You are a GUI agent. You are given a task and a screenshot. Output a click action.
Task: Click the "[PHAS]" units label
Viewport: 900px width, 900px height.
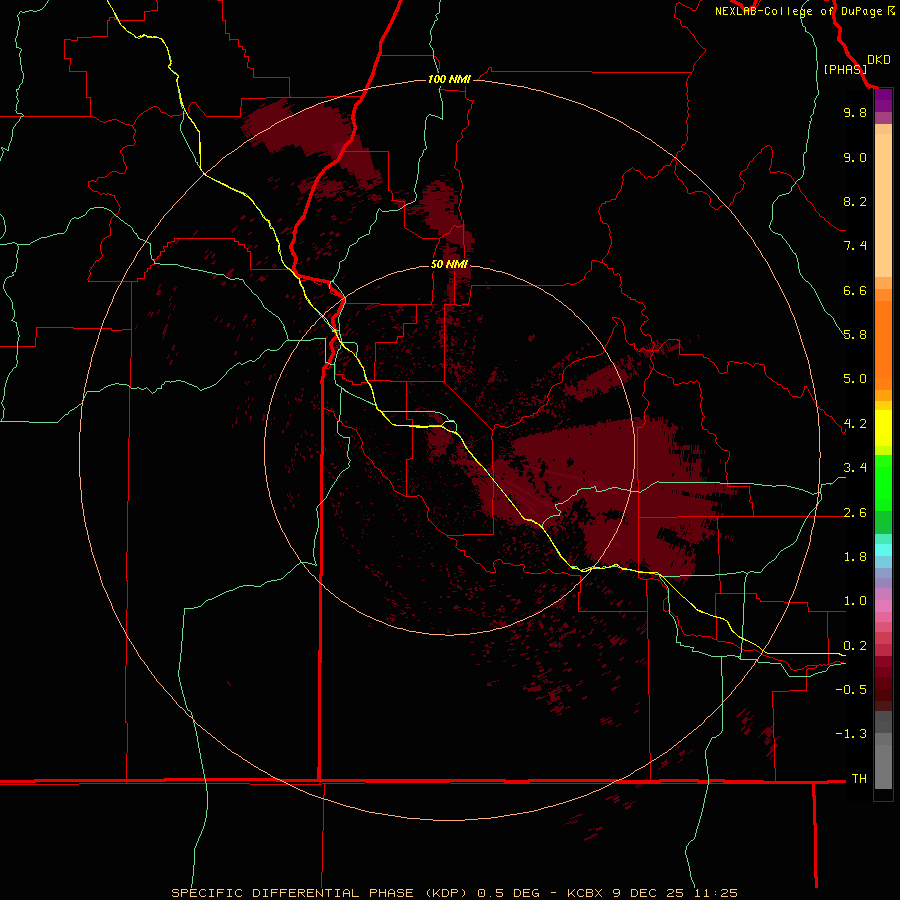[x=845, y=69]
